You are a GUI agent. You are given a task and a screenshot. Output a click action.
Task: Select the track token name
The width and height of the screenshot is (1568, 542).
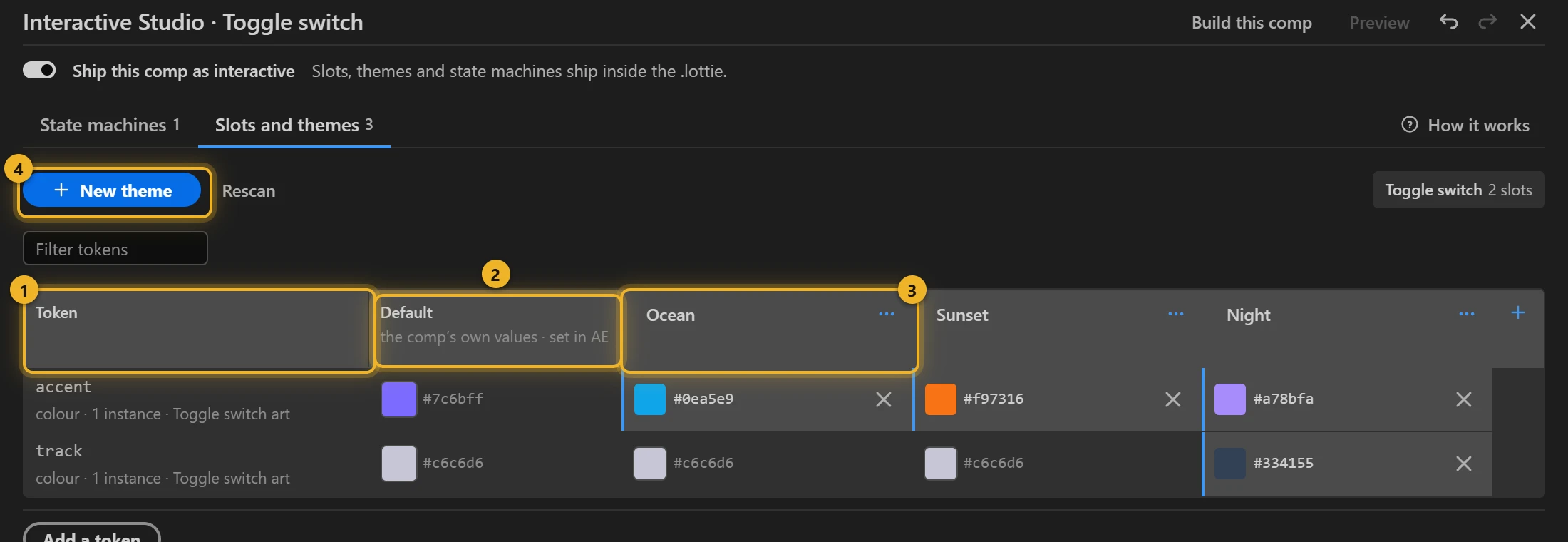click(x=59, y=451)
